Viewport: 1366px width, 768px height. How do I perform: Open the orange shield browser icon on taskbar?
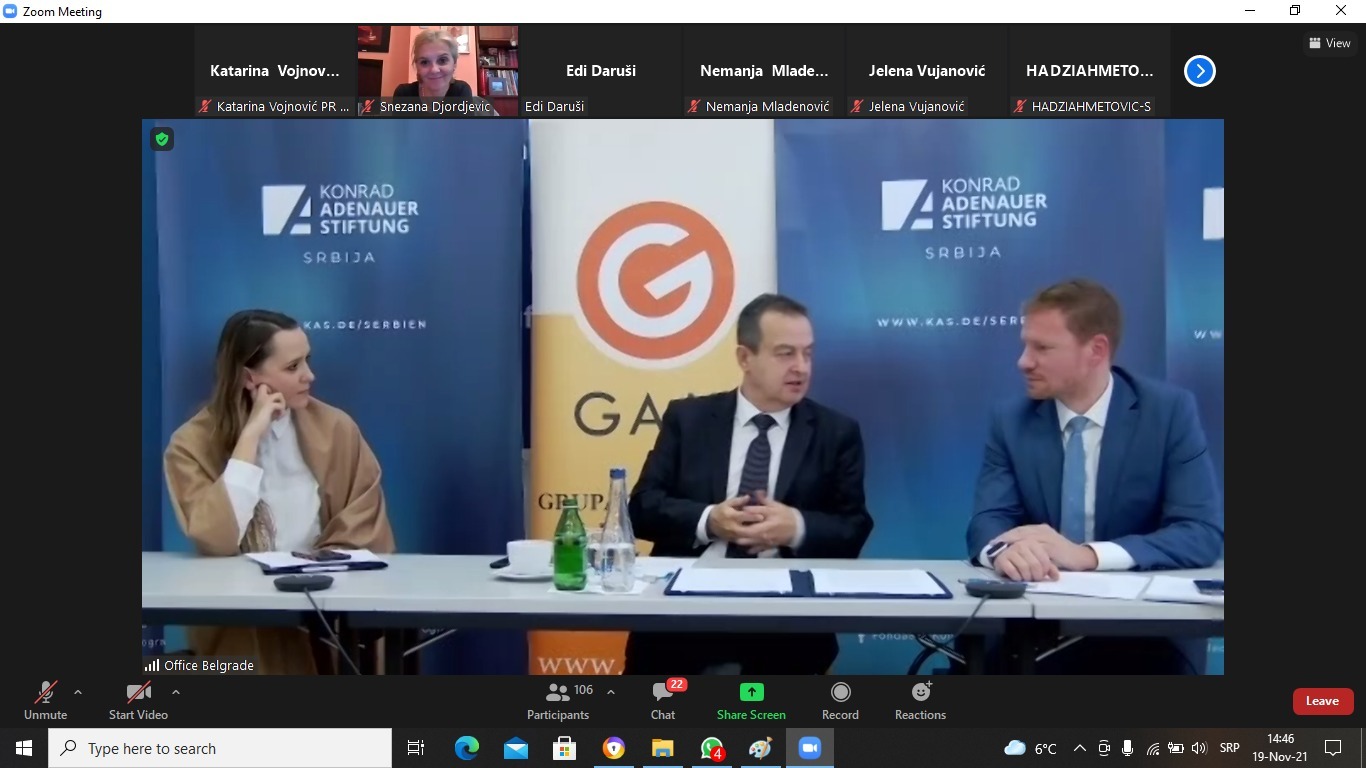coord(614,748)
